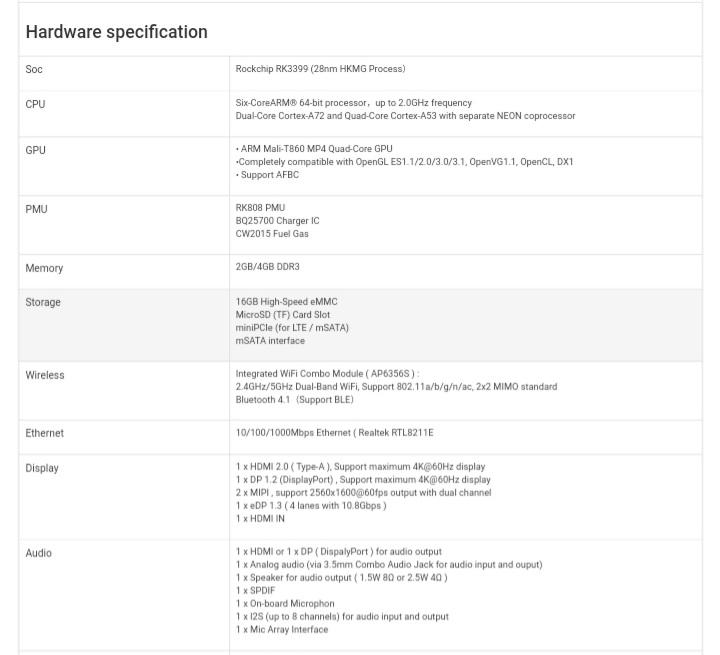Click the 10/100/1000Mbps Ethernet Realtek value
The height and width of the screenshot is (655, 720).
click(334, 433)
